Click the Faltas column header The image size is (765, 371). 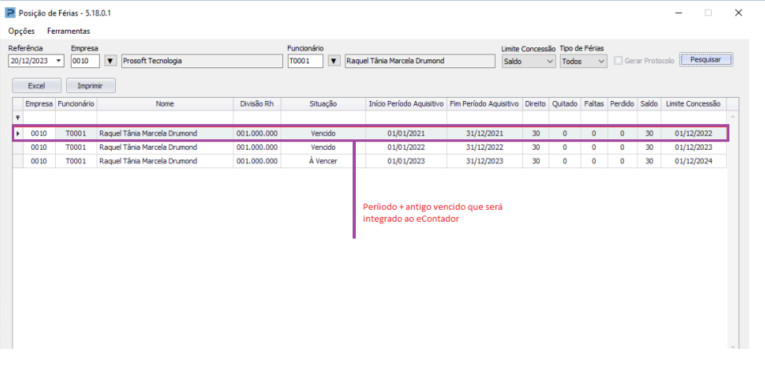(594, 104)
